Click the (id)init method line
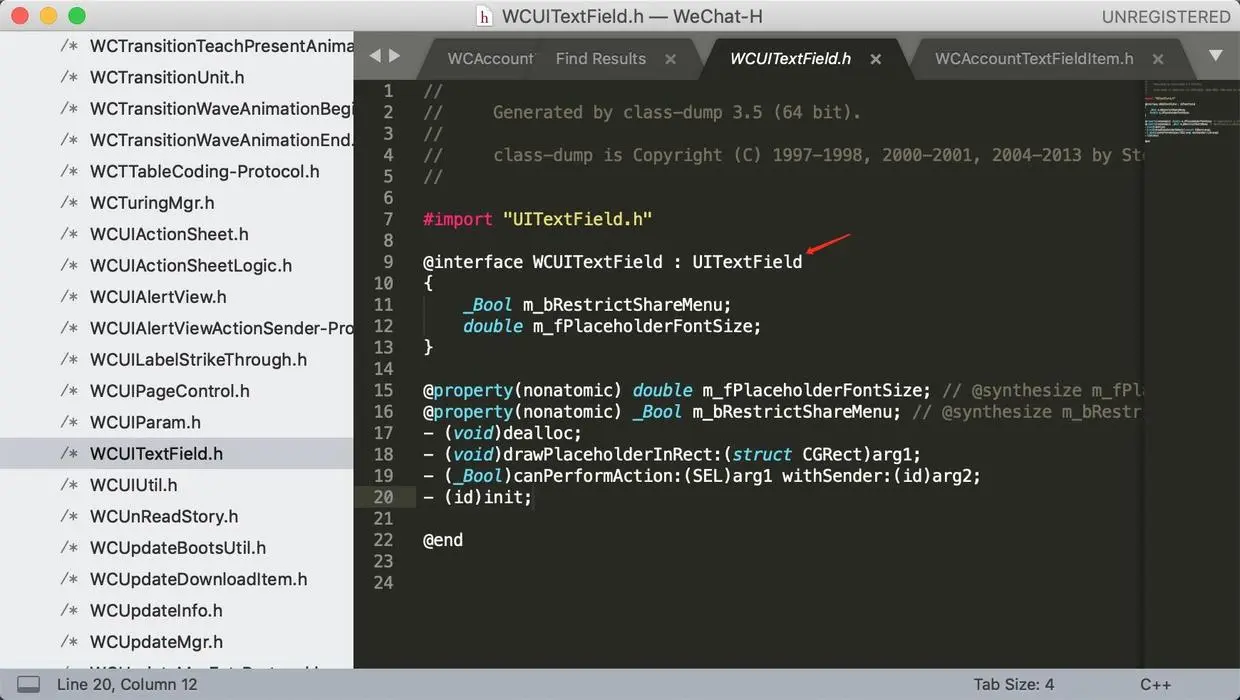Screen dimensions: 1240x700 477,497
